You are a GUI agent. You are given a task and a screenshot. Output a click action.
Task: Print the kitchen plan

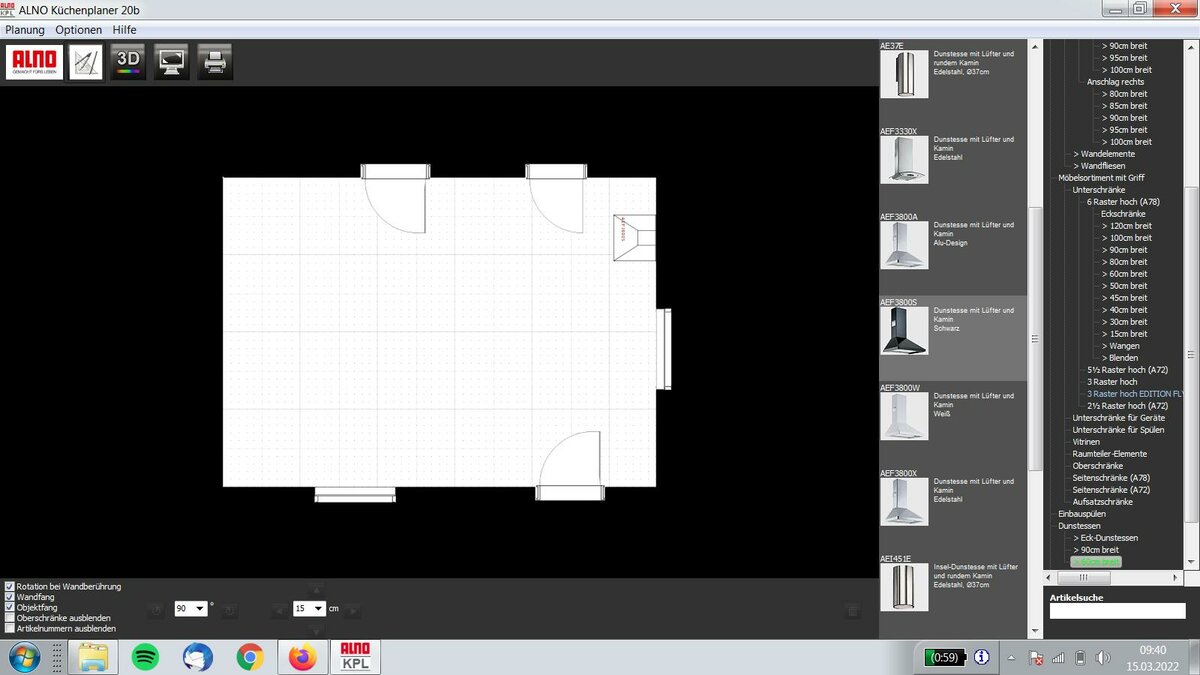[x=214, y=62]
